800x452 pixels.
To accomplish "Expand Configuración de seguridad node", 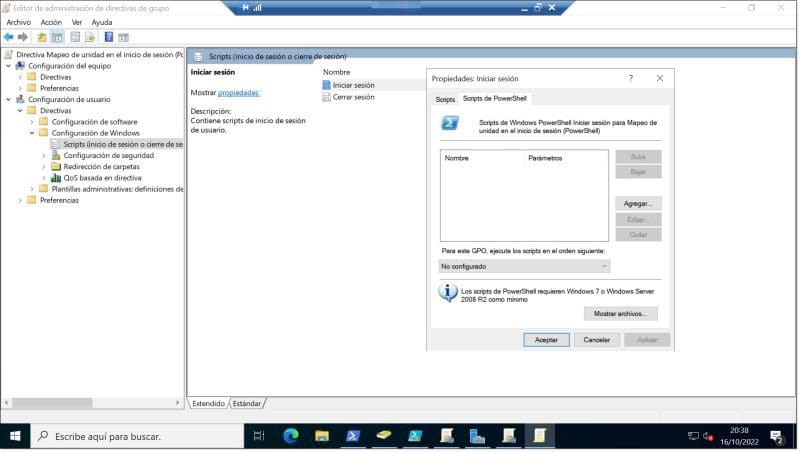I will point(44,156).
